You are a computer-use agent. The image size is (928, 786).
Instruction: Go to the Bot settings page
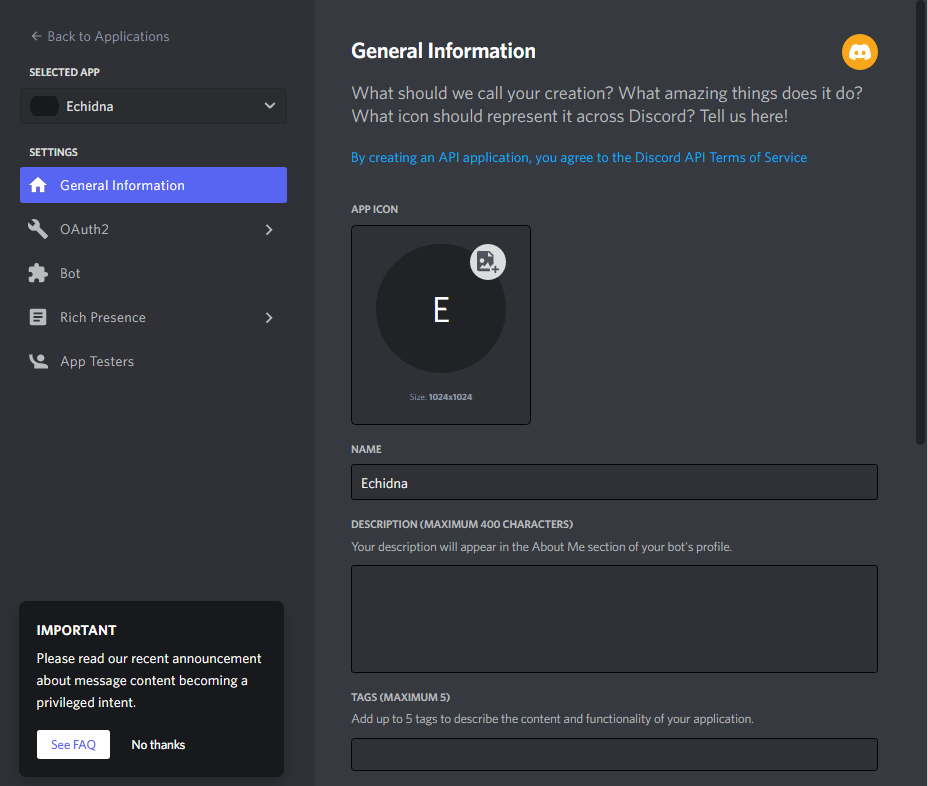pyautogui.click(x=153, y=273)
